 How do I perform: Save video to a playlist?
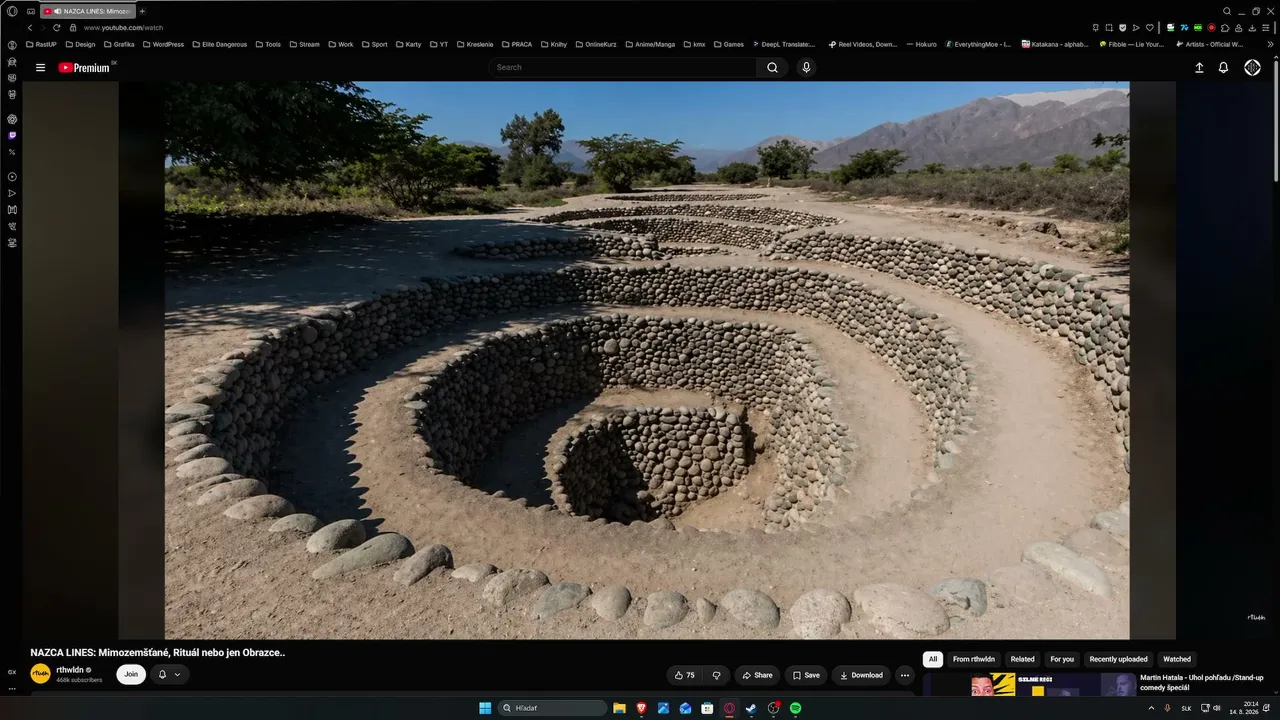point(806,675)
